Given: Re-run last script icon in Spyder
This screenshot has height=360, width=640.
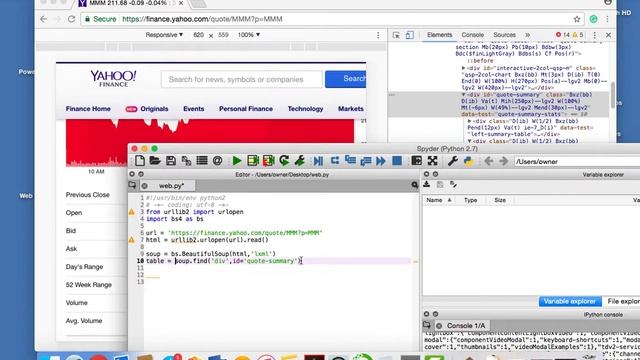Looking at the screenshot, I should pyautogui.click(x=284, y=161).
